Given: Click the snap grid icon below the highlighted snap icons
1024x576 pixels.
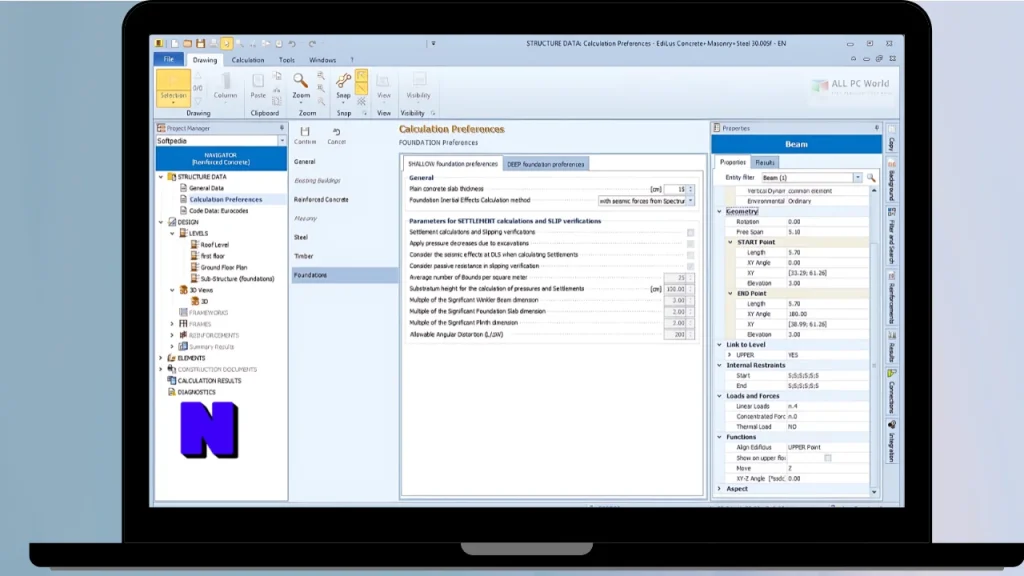Looking at the screenshot, I should pos(362,101).
